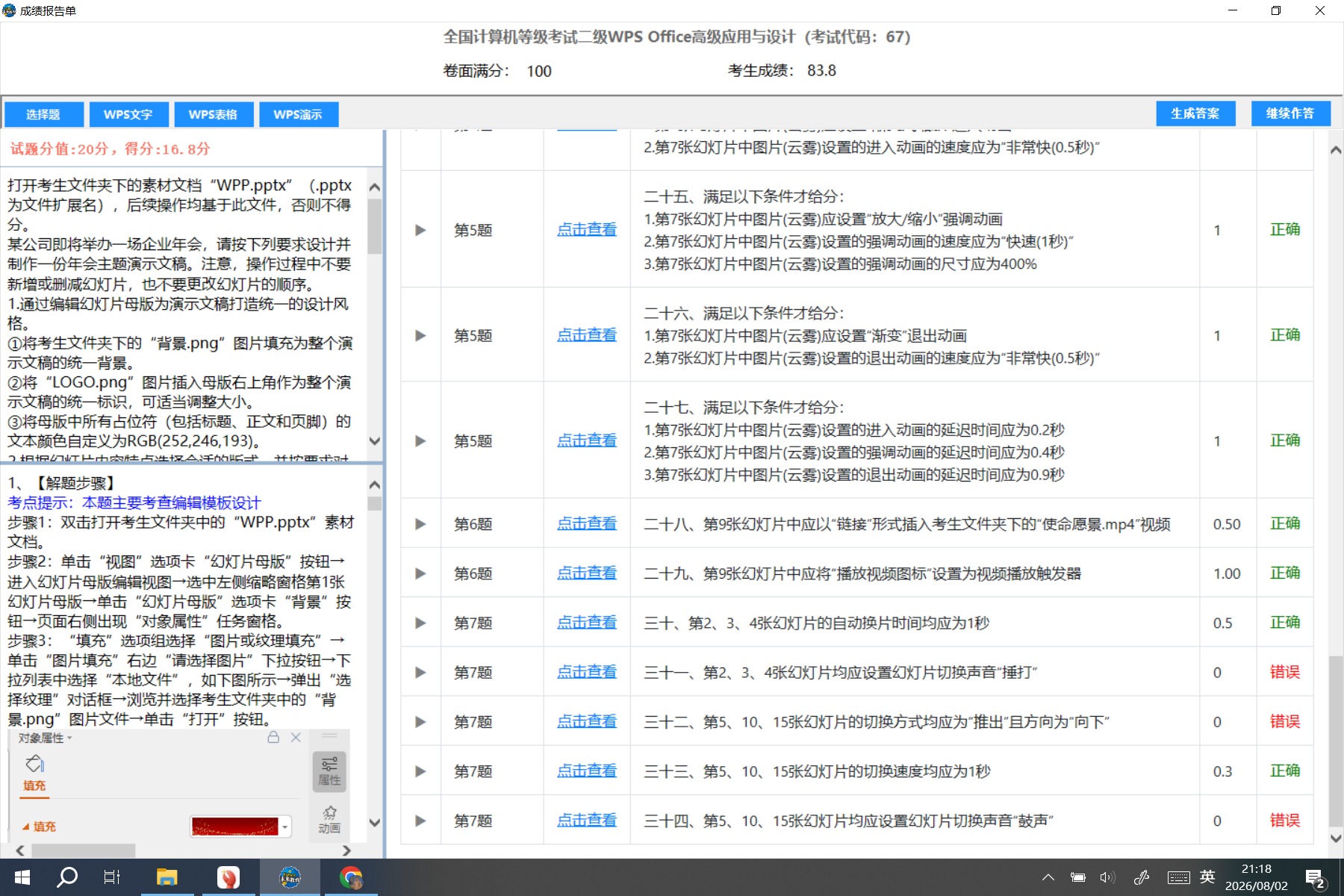Open Google Chrome from the taskbar

click(x=350, y=877)
